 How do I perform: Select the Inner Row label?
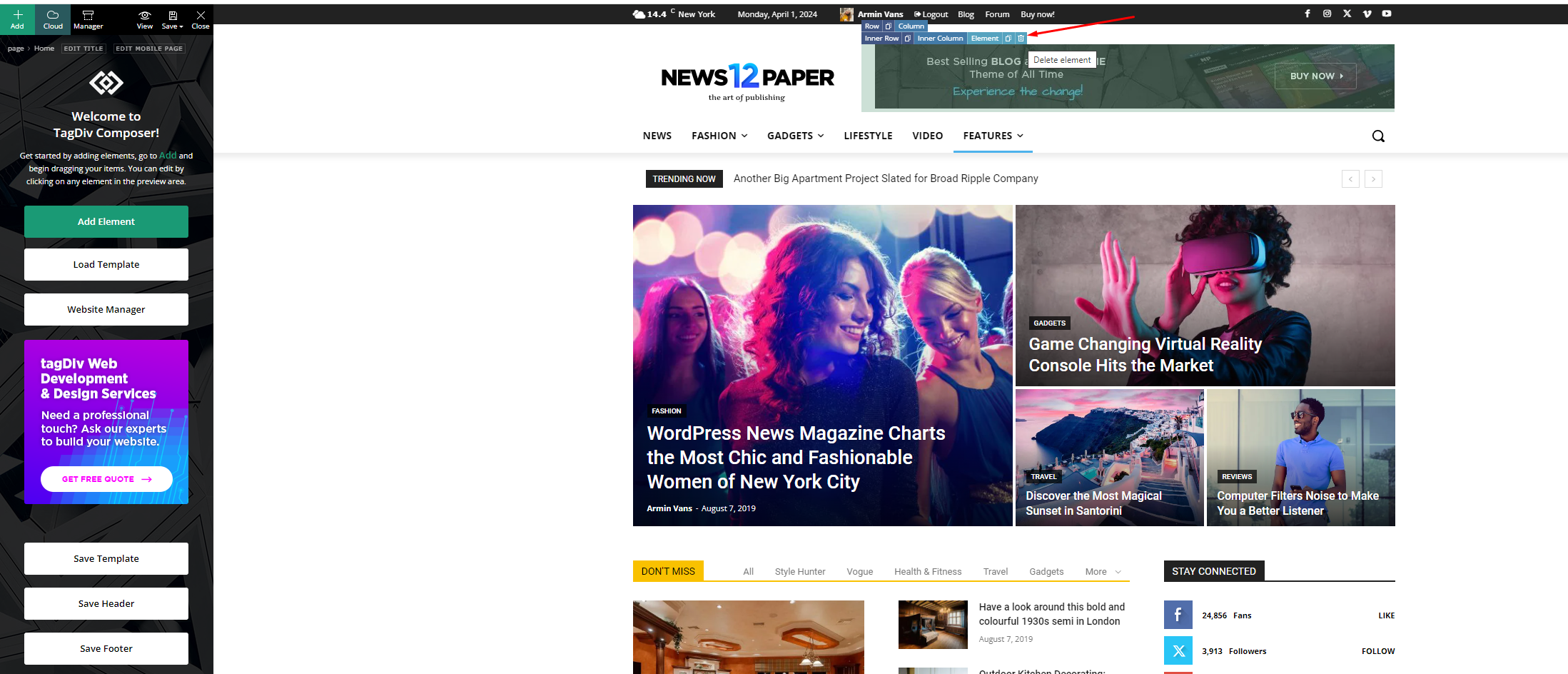(882, 39)
